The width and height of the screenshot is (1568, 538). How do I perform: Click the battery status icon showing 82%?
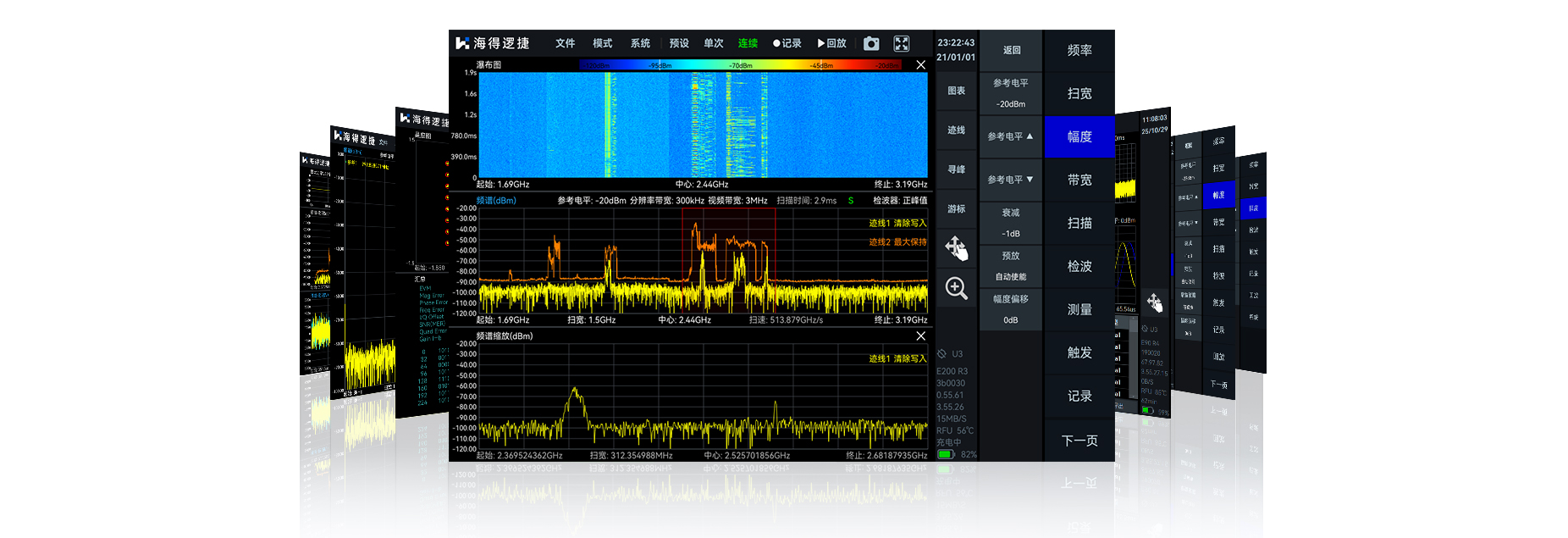[946, 454]
